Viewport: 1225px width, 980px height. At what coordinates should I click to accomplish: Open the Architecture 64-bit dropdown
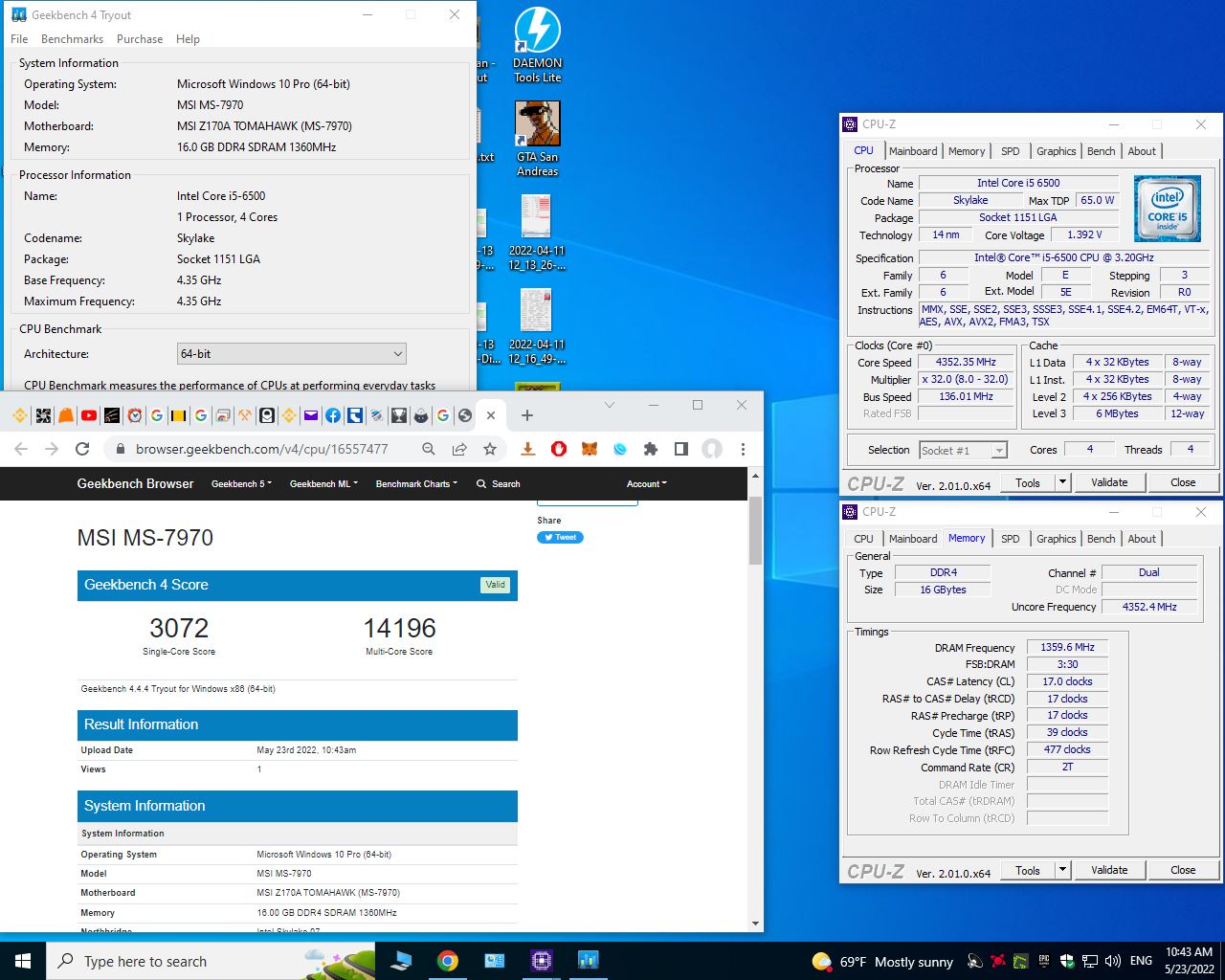point(292,353)
